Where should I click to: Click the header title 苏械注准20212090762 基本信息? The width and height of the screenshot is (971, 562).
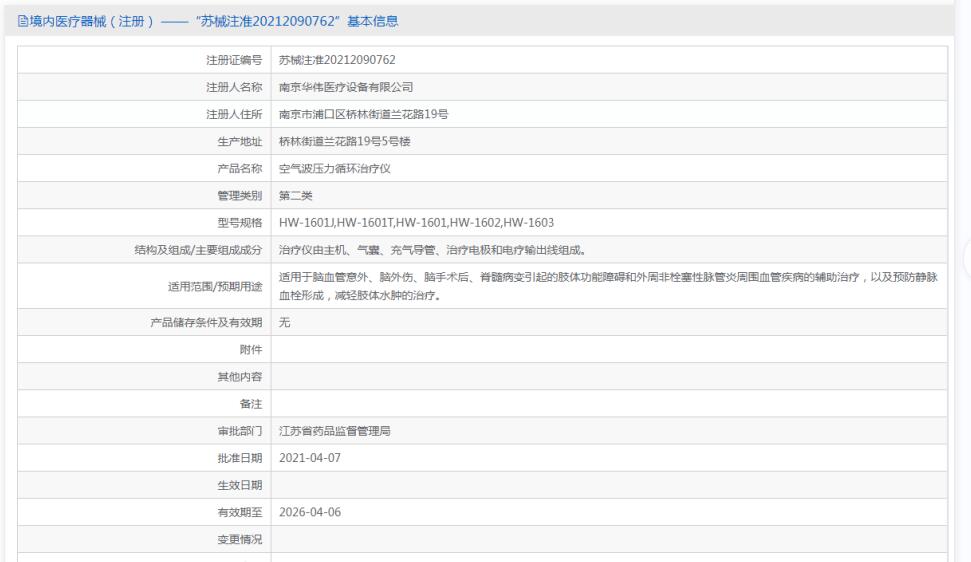click(x=297, y=21)
